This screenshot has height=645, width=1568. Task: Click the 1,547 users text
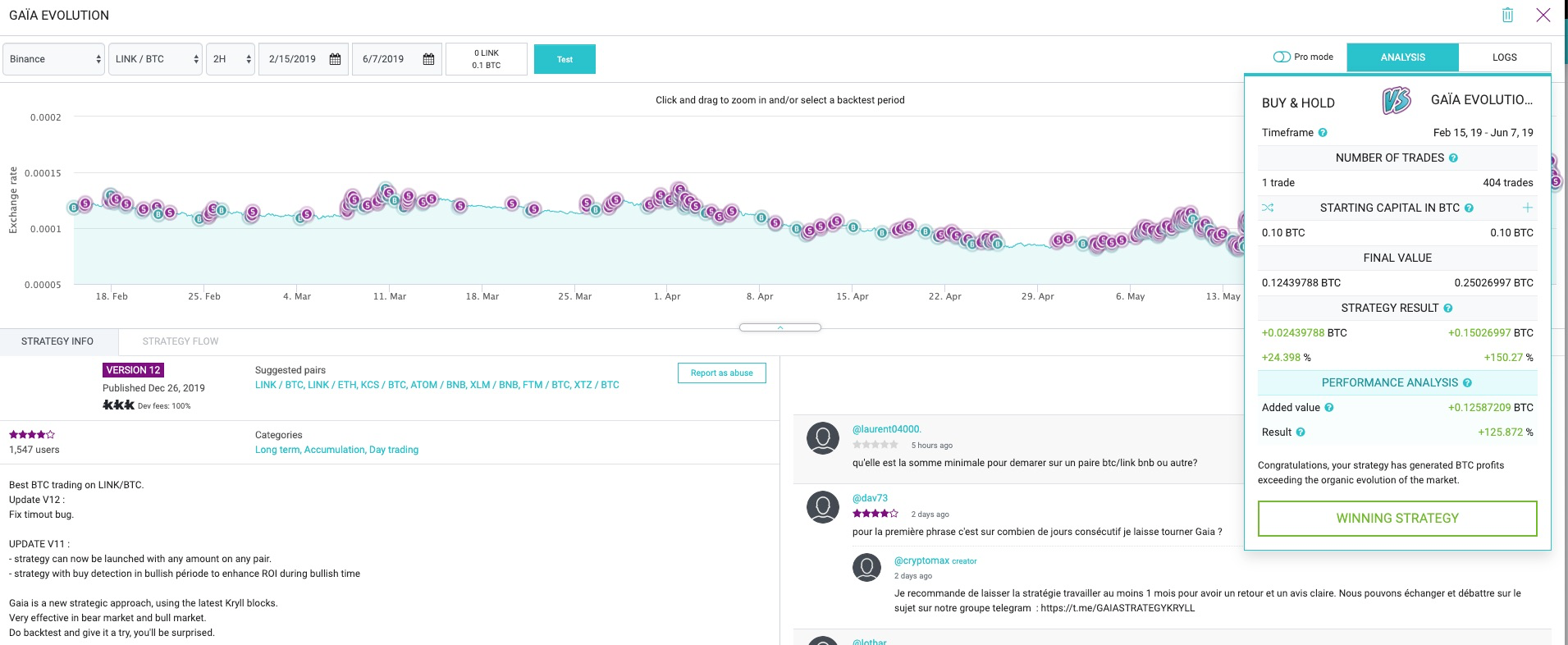[34, 450]
